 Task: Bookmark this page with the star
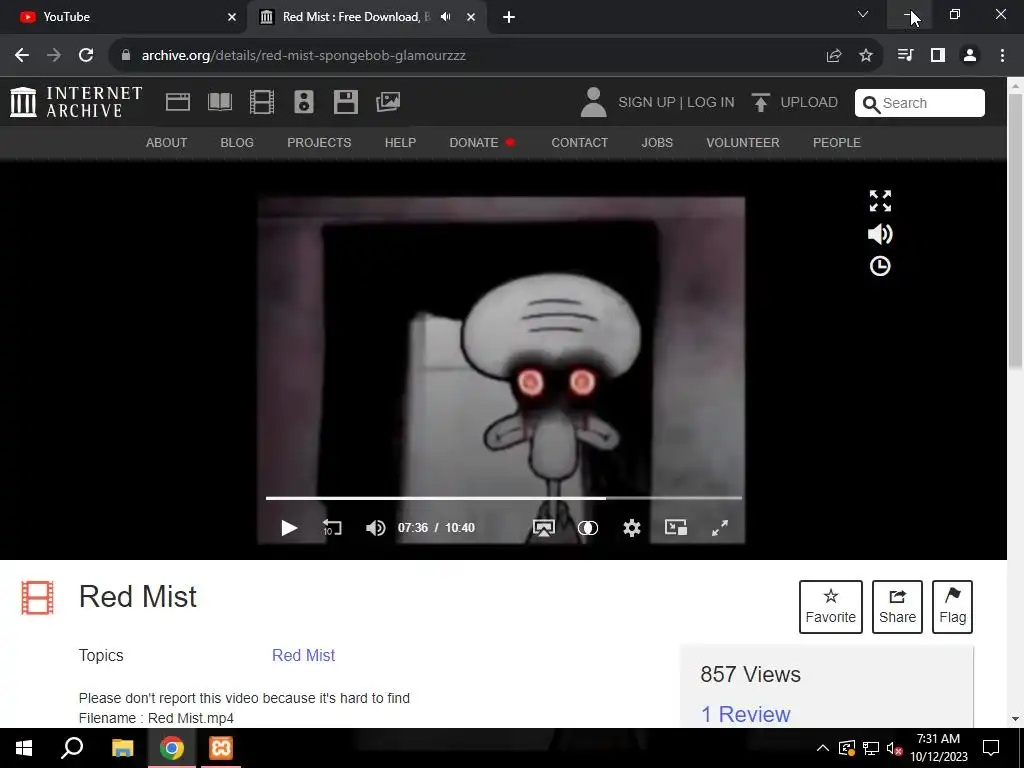coord(866,56)
